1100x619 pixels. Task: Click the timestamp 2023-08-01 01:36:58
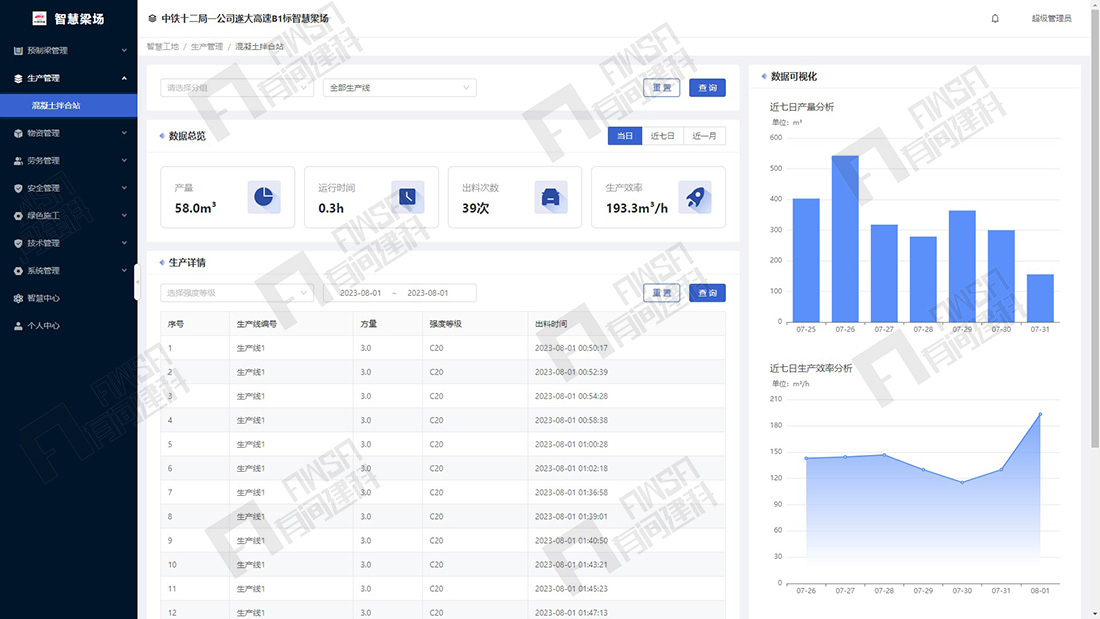click(571, 493)
